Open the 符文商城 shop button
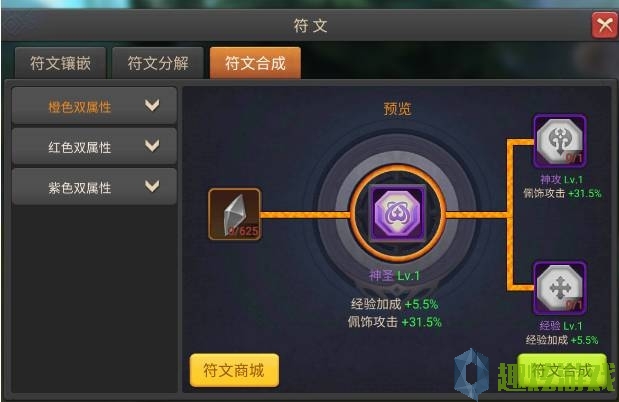This screenshot has height=402, width=619. coord(234,370)
